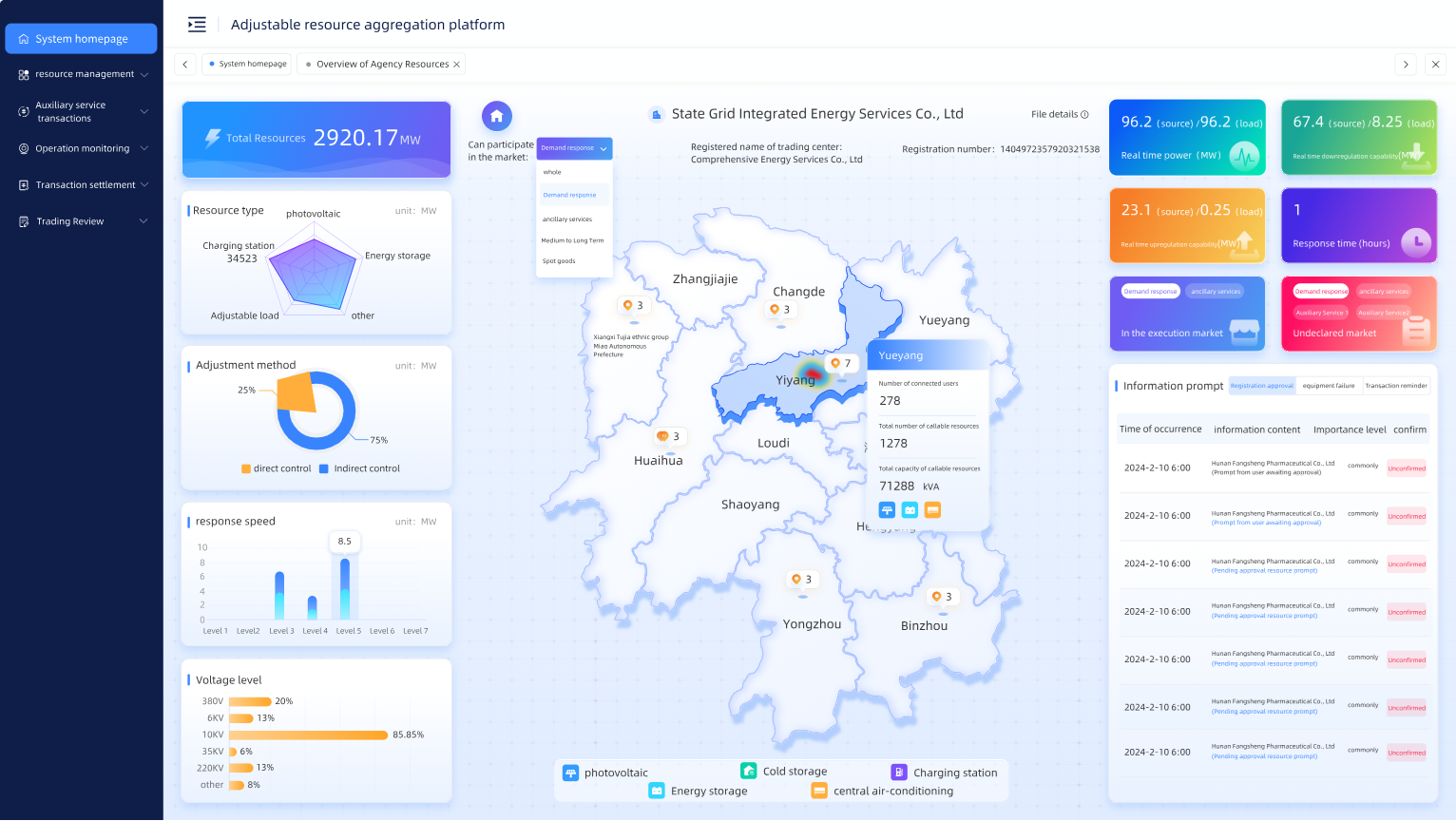Open the Demand response market dropdown
This screenshot has height=821, width=1456.
pos(574,148)
